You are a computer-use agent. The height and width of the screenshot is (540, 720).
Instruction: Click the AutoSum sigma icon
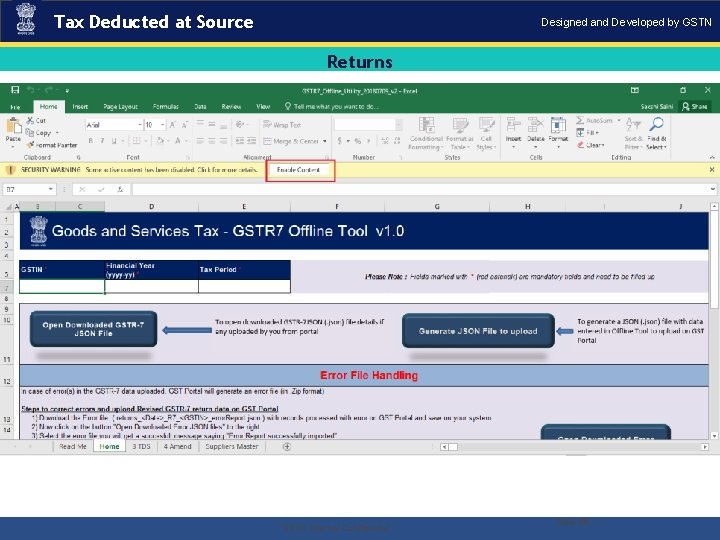[580, 120]
